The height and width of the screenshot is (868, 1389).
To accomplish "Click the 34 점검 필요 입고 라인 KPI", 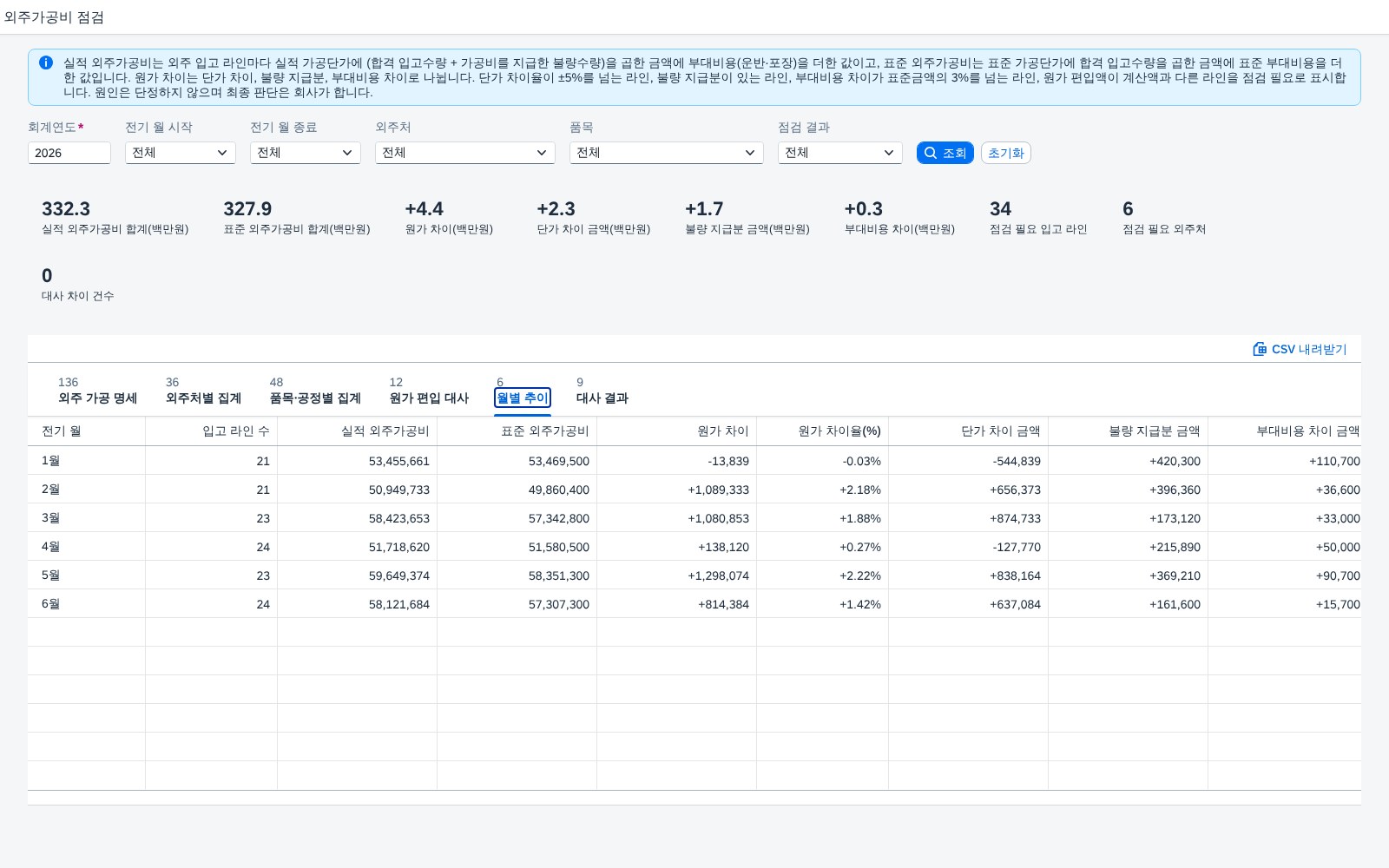I will pyautogui.click(x=1038, y=217).
